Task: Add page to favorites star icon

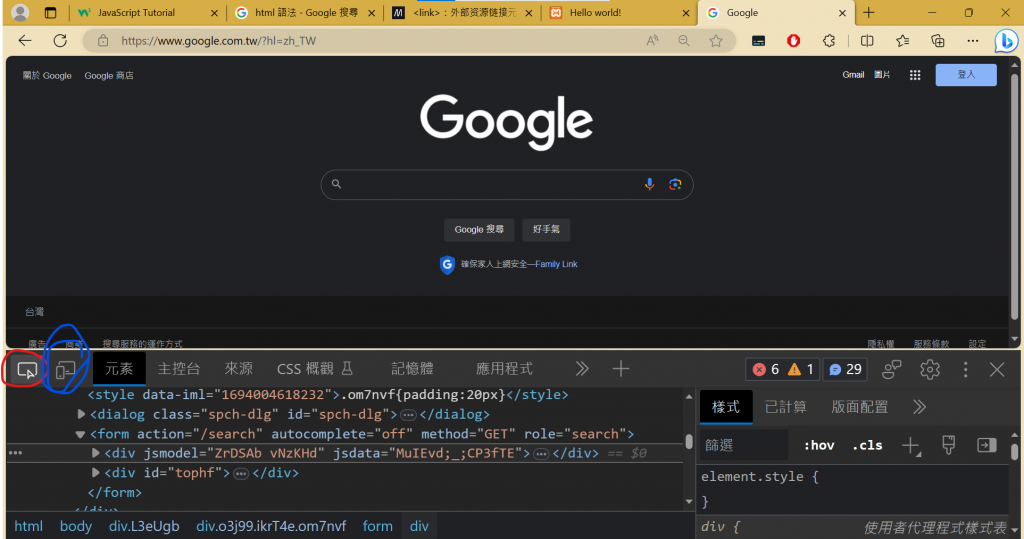Action: click(716, 41)
